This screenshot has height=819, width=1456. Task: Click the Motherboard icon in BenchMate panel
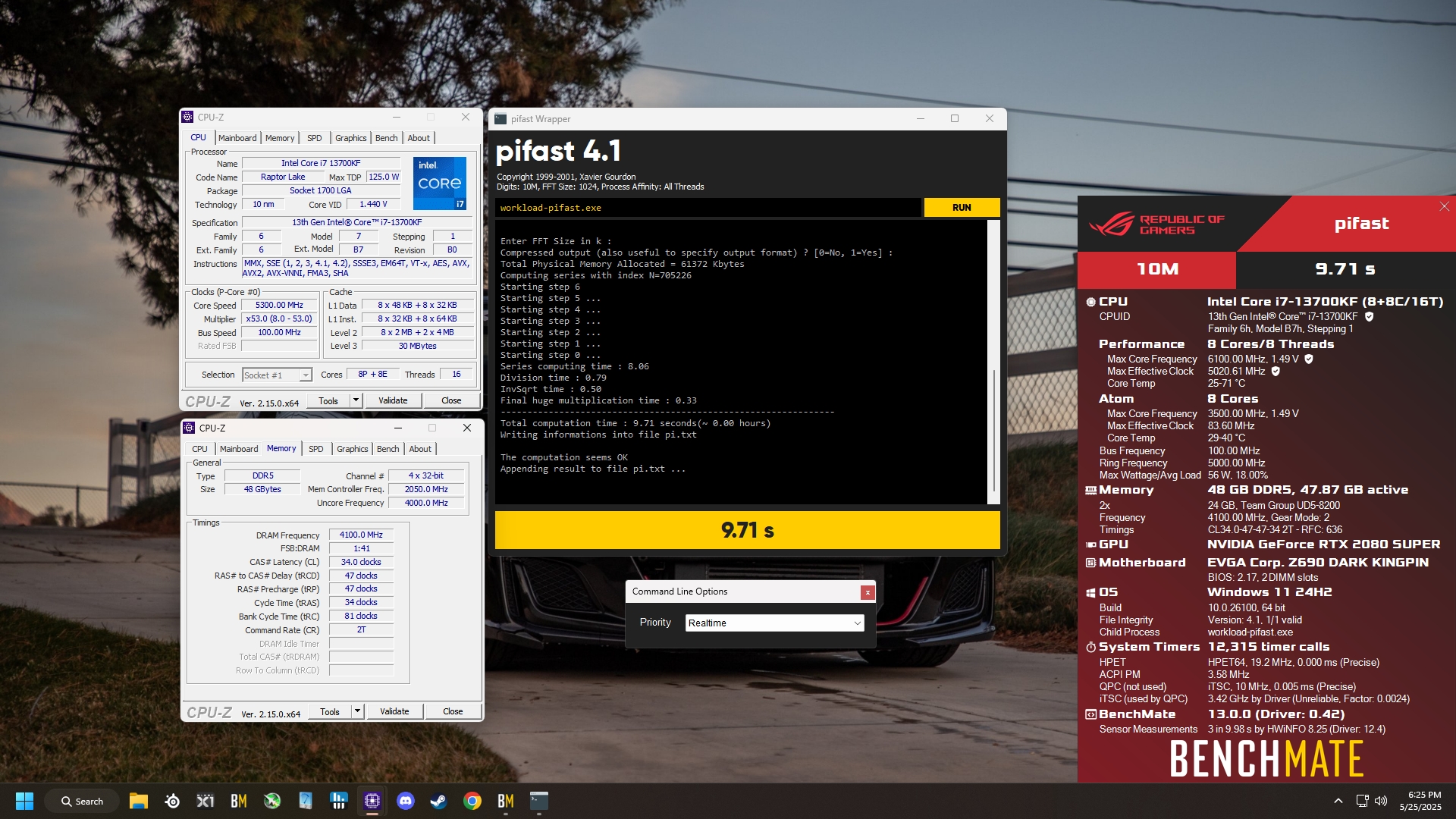click(1090, 563)
